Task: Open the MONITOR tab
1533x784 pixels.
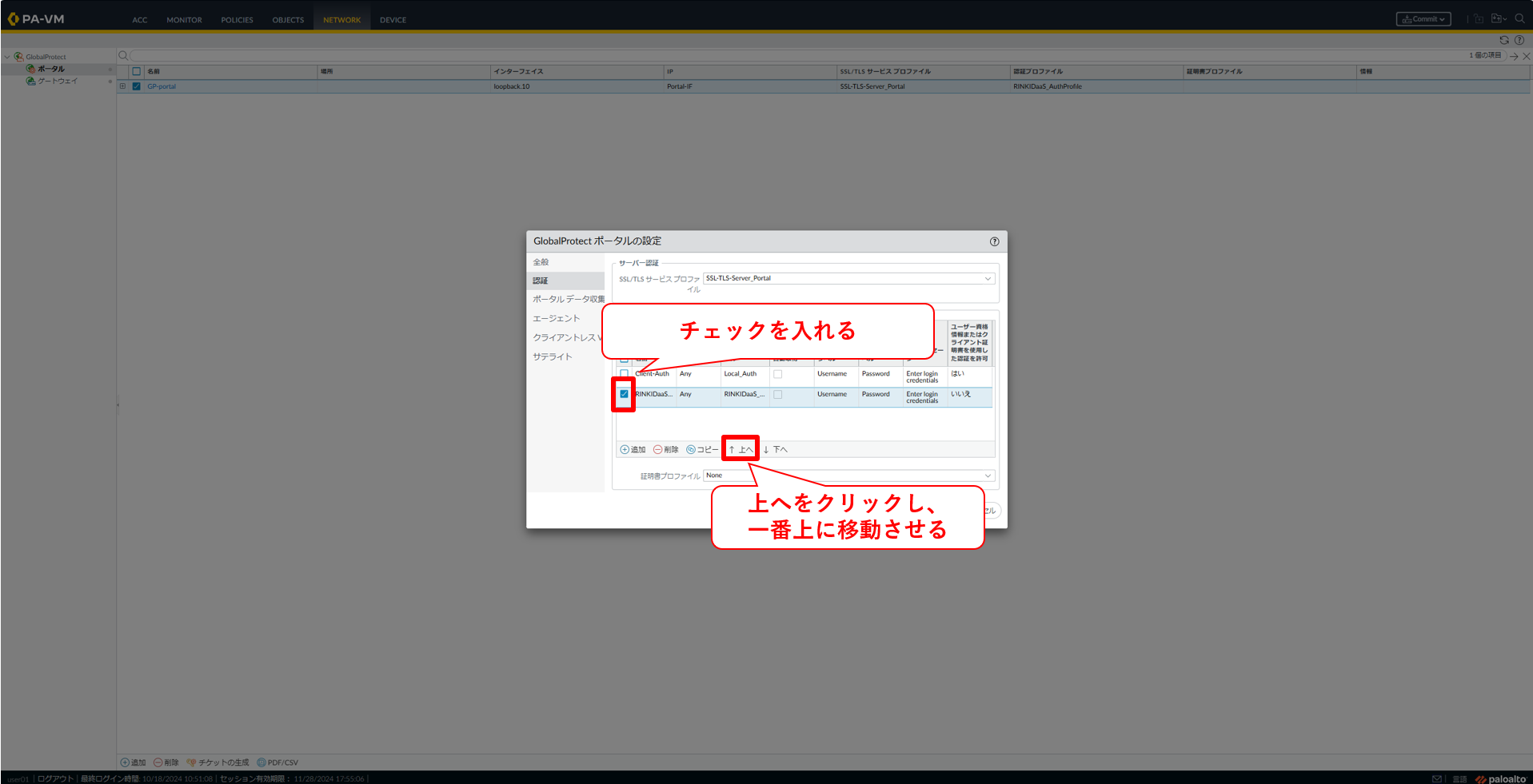Action: pyautogui.click(x=184, y=20)
